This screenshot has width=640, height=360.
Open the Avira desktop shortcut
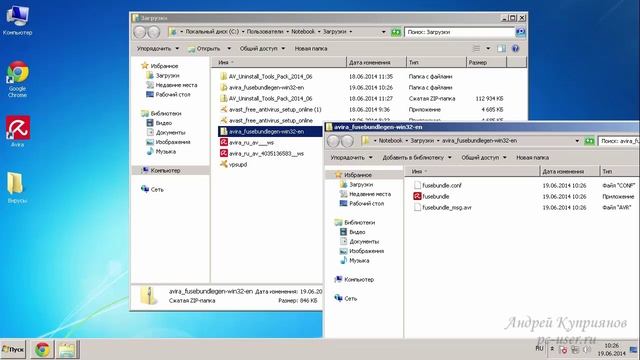[17, 131]
